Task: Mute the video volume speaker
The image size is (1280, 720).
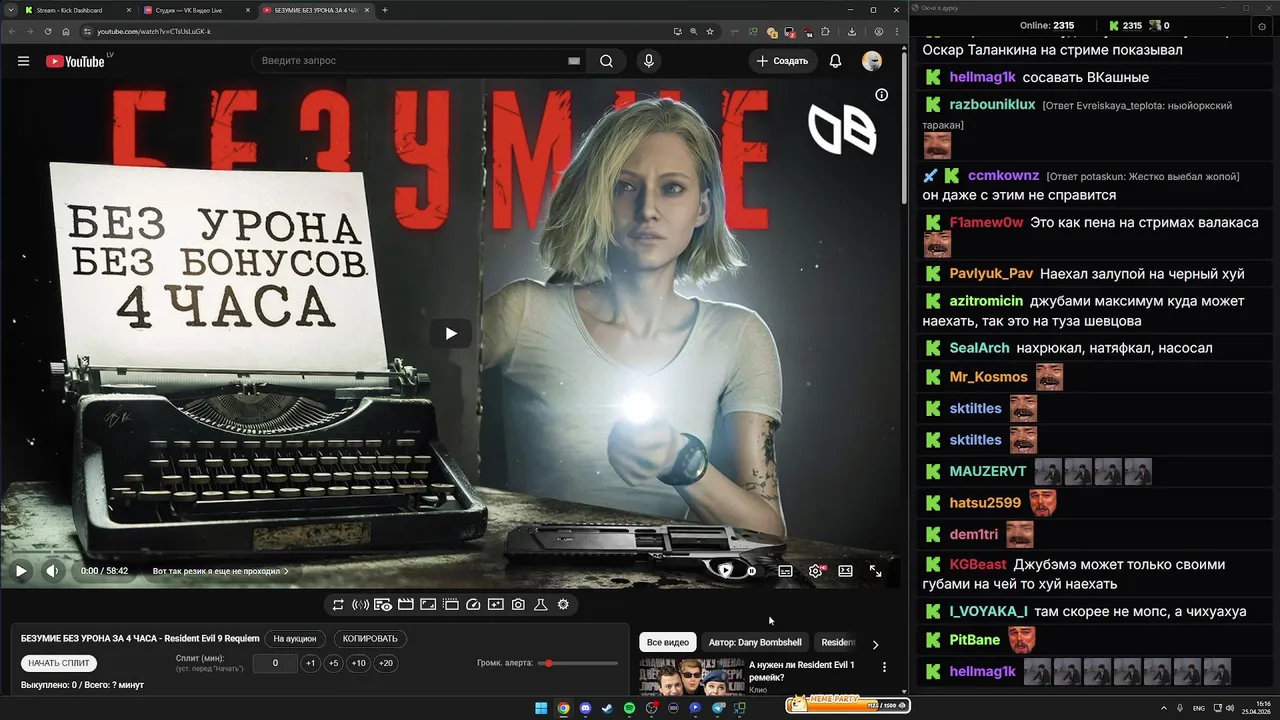Action: coord(53,571)
